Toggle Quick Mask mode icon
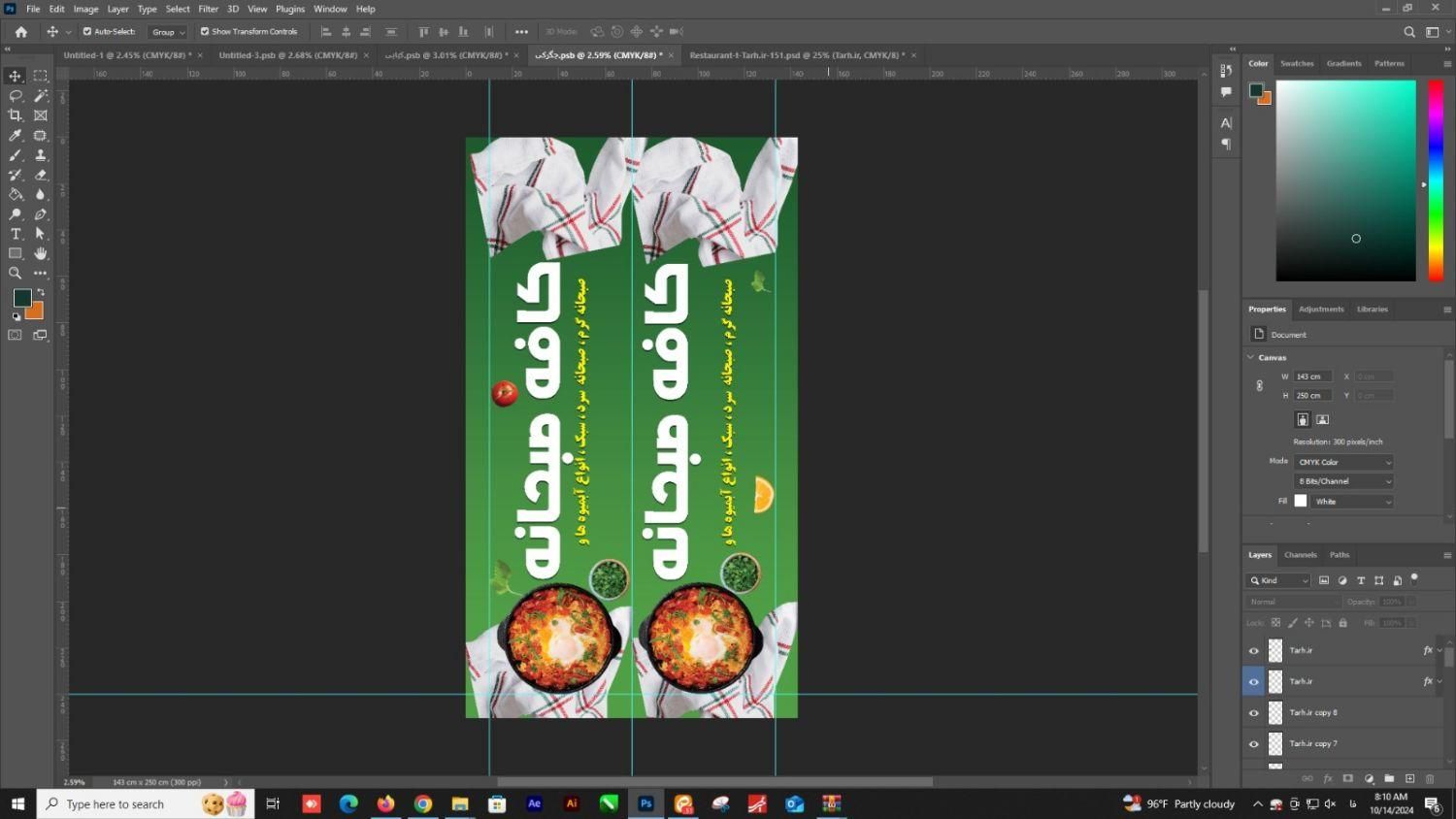Viewport: 1456px width, 819px height. [x=16, y=335]
